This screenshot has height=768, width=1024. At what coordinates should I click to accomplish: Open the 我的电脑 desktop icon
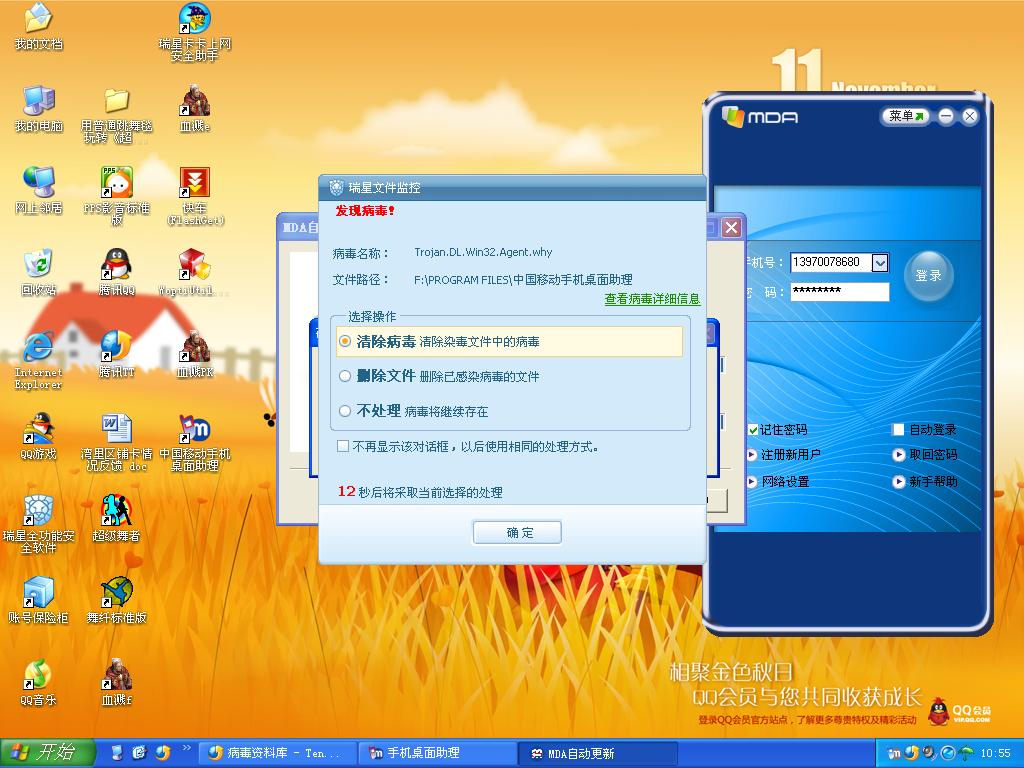click(x=39, y=108)
